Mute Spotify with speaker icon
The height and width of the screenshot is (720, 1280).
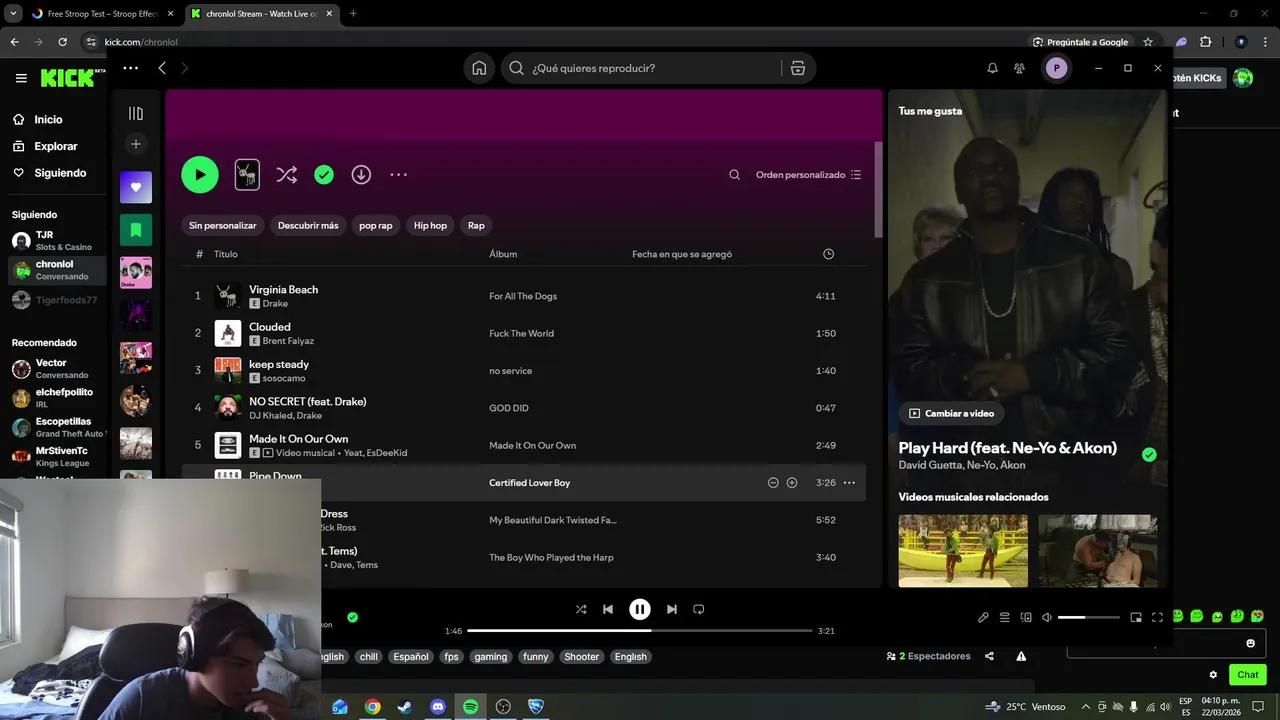pyautogui.click(x=1047, y=618)
